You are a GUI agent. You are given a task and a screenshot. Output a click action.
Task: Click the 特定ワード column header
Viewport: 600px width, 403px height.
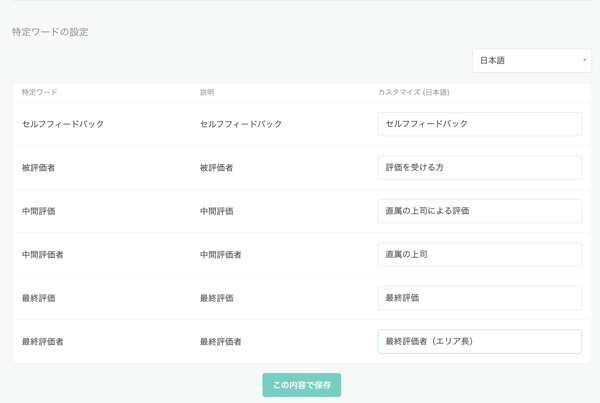pos(40,93)
